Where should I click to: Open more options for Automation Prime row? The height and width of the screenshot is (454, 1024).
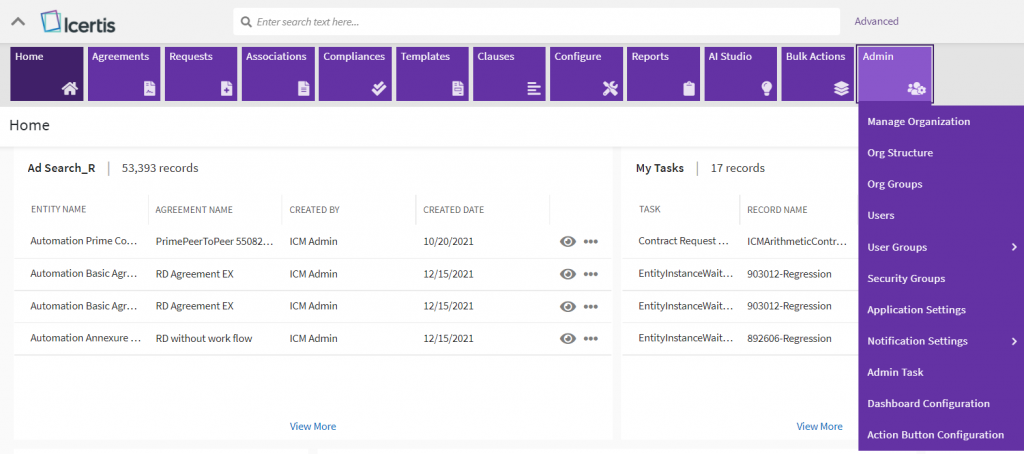(x=591, y=242)
